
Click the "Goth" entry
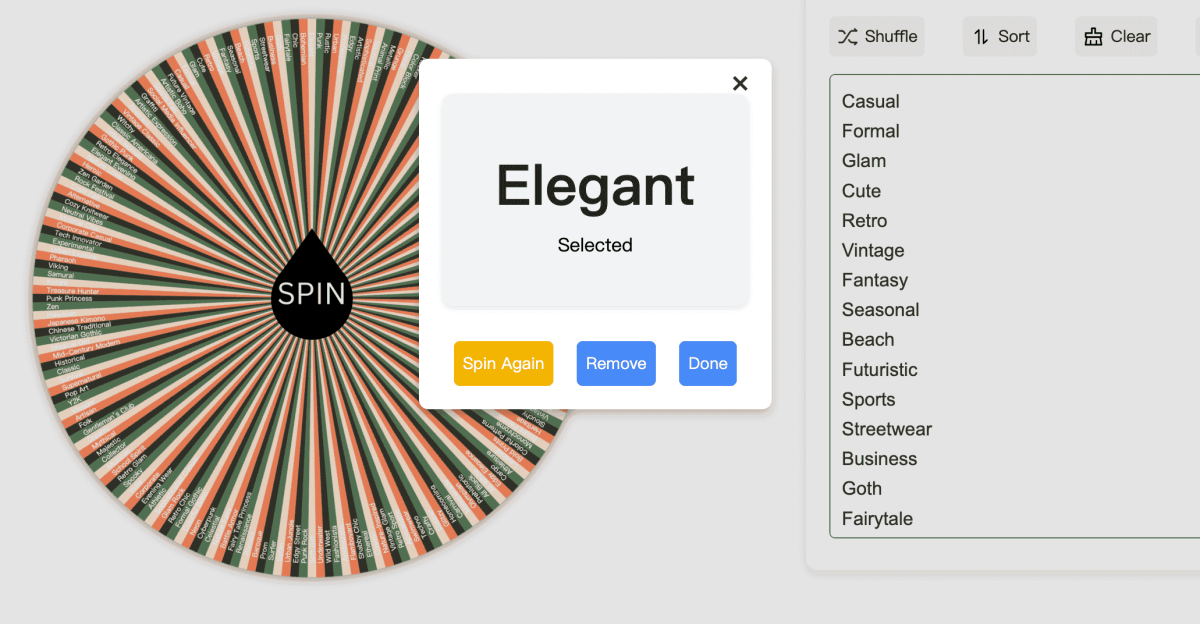861,488
